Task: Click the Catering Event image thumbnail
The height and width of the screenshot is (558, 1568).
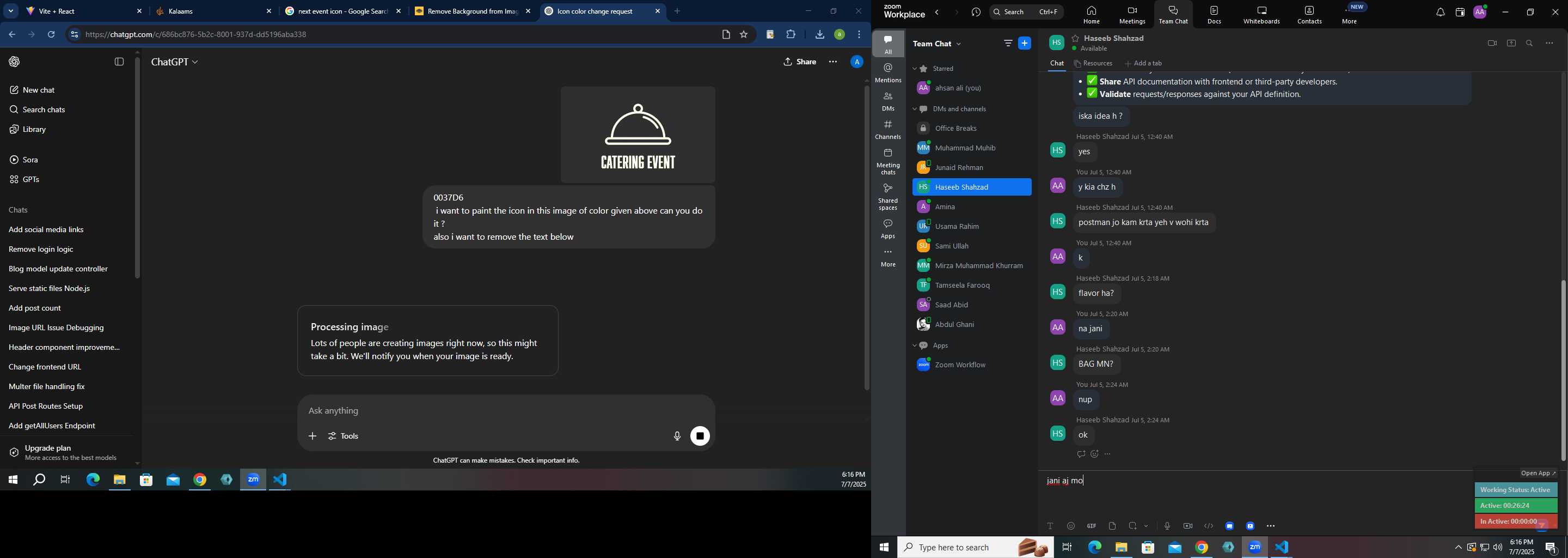Action: pos(638,135)
